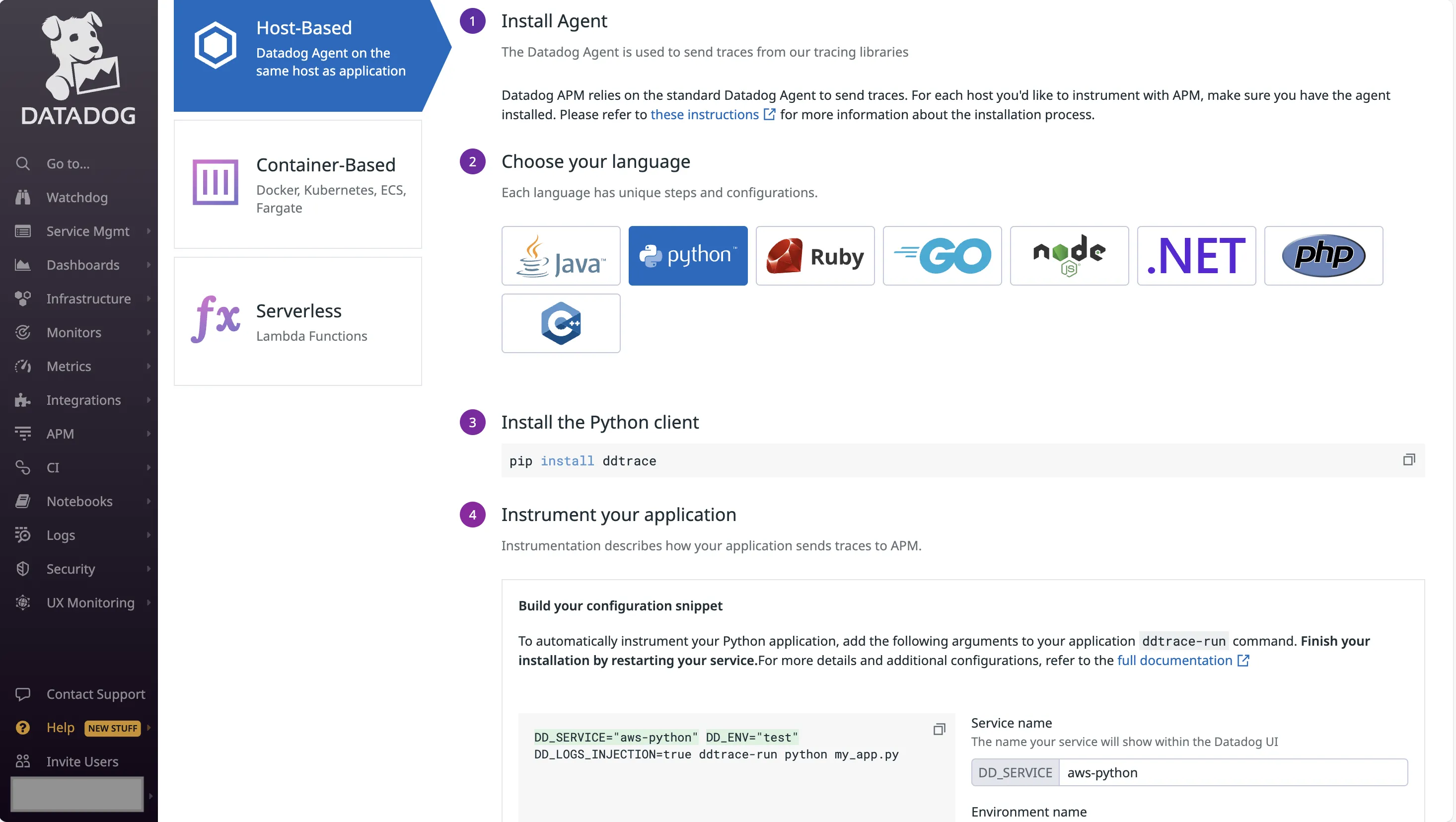Image resolution: width=1456 pixels, height=822 pixels.
Task: Select the Ruby language icon
Action: coord(814,255)
